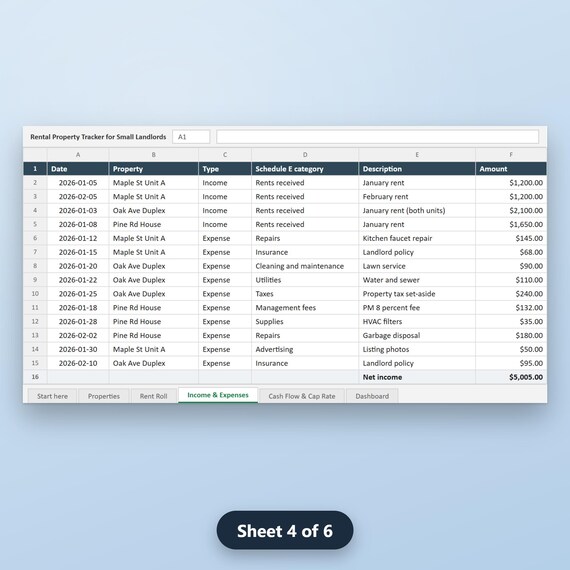This screenshot has width=570, height=570.
Task: Click the Rental Property Tracker title text
Action: (x=98, y=137)
